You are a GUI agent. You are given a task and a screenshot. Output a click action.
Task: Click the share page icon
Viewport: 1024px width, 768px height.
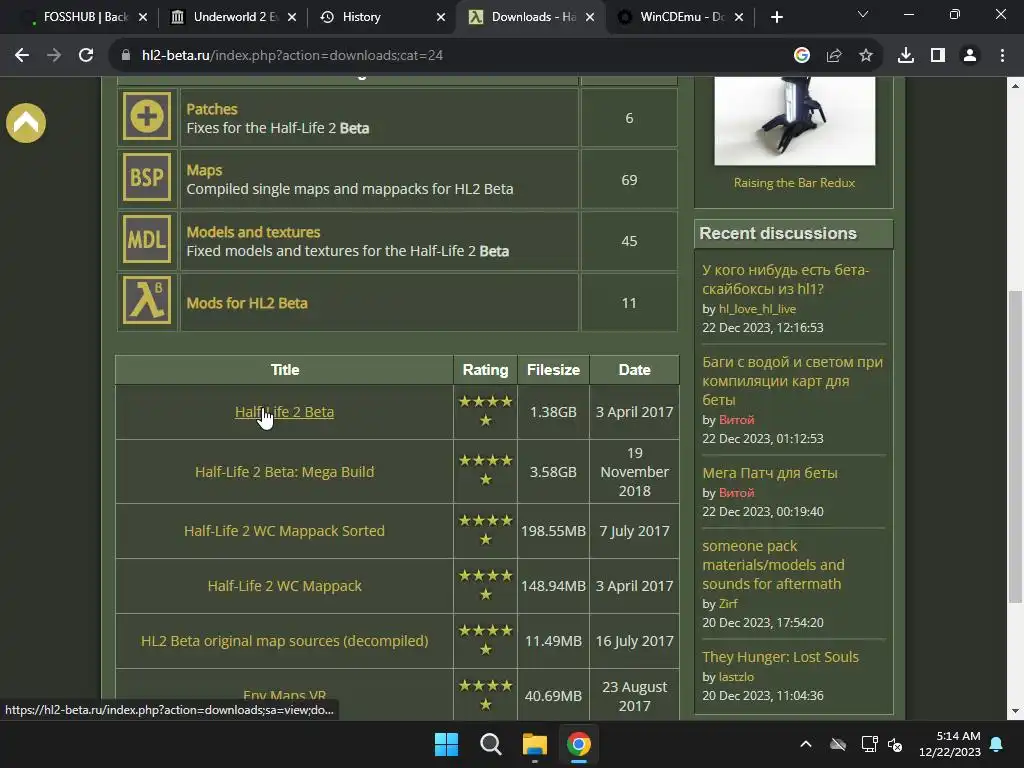(x=834, y=56)
